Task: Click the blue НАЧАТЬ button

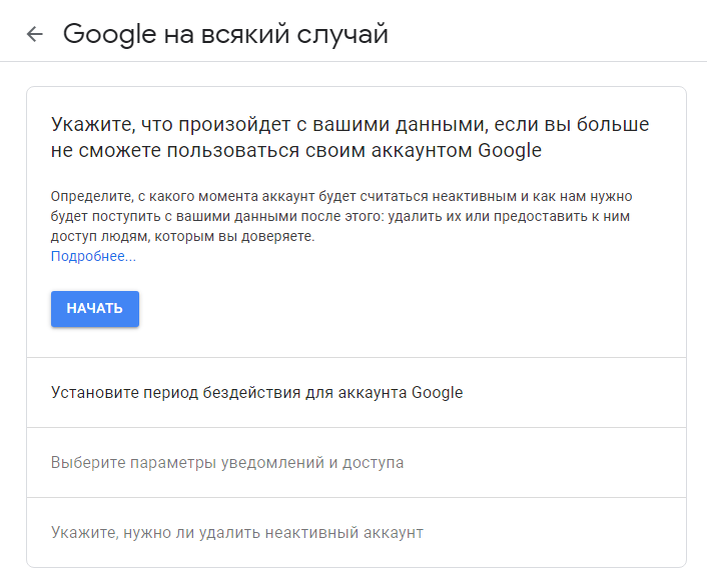Action: (95, 309)
